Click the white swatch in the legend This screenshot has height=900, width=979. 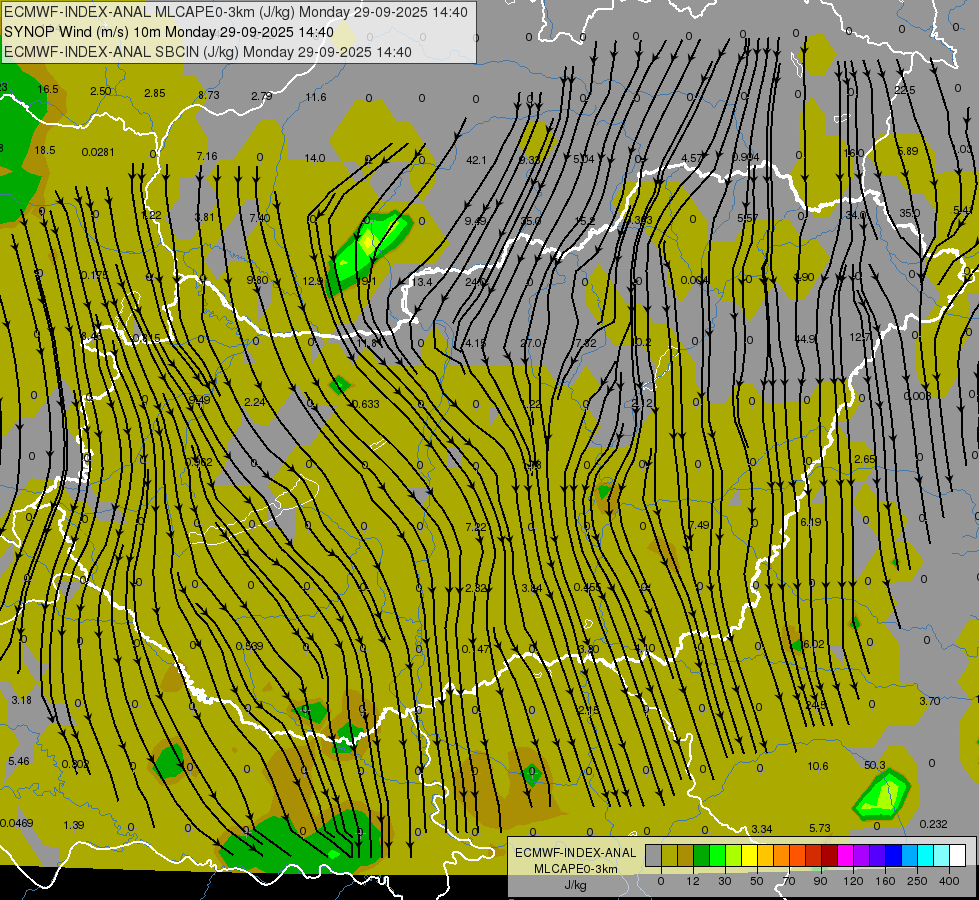pos(957,855)
